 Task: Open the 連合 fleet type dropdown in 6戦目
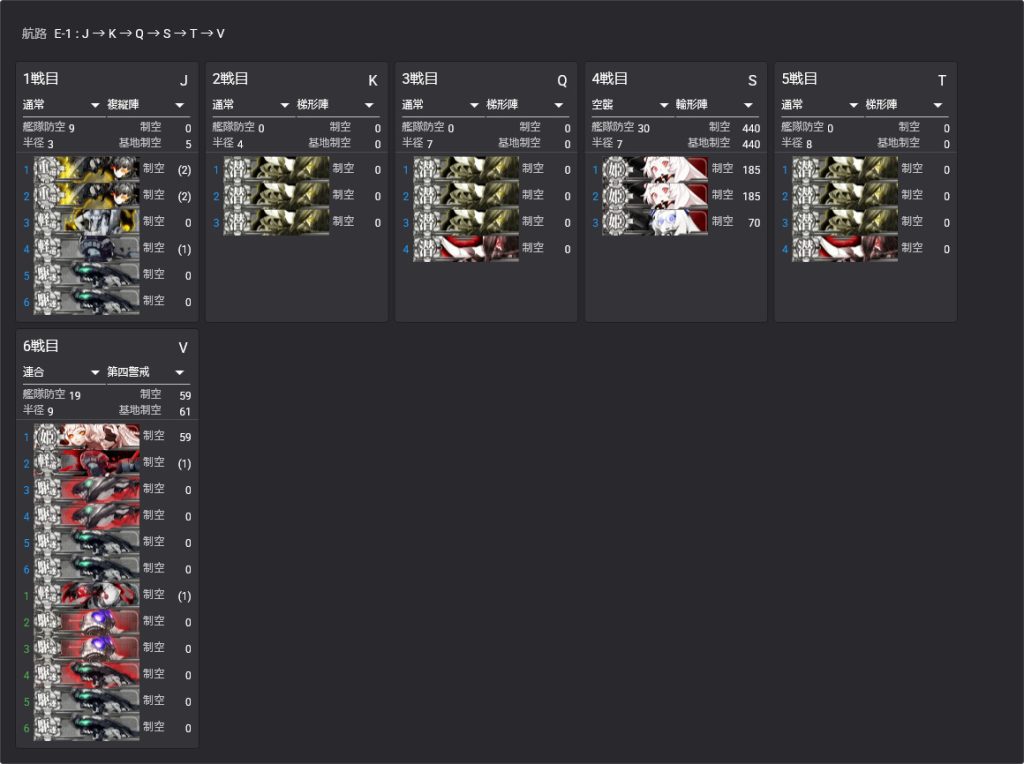(62, 372)
